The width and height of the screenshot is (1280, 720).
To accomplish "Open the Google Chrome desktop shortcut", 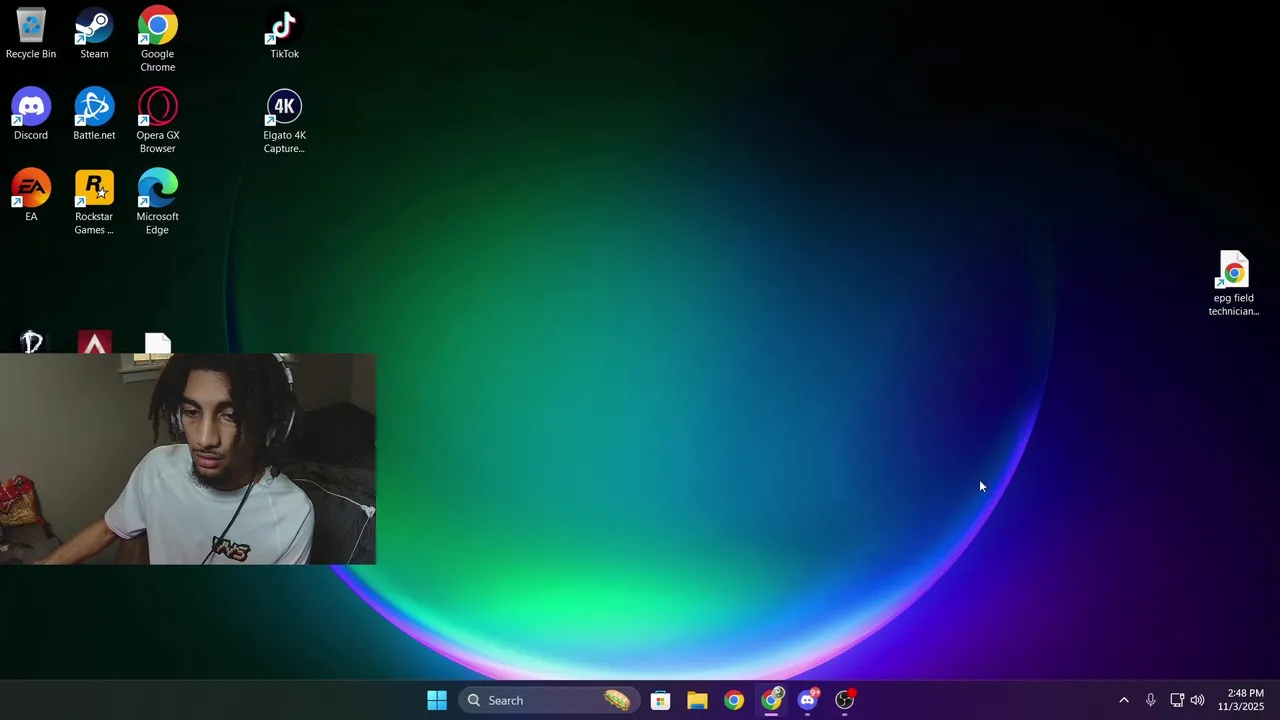I will (x=157, y=40).
